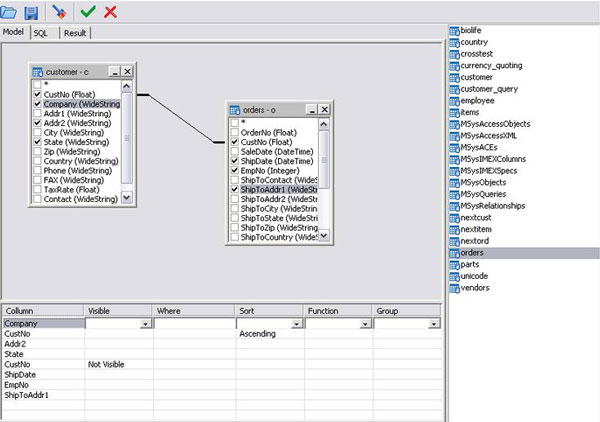600x422 pixels.
Task: Open the Visible dropdown for Company row
Action: (x=145, y=324)
